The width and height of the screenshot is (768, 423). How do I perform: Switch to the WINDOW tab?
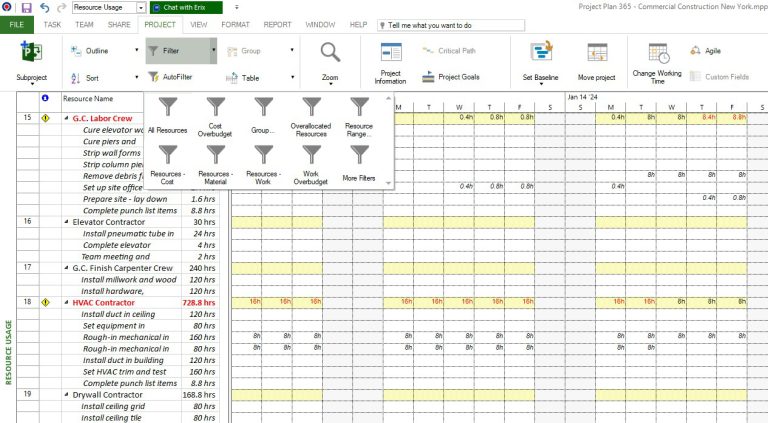tap(320, 24)
